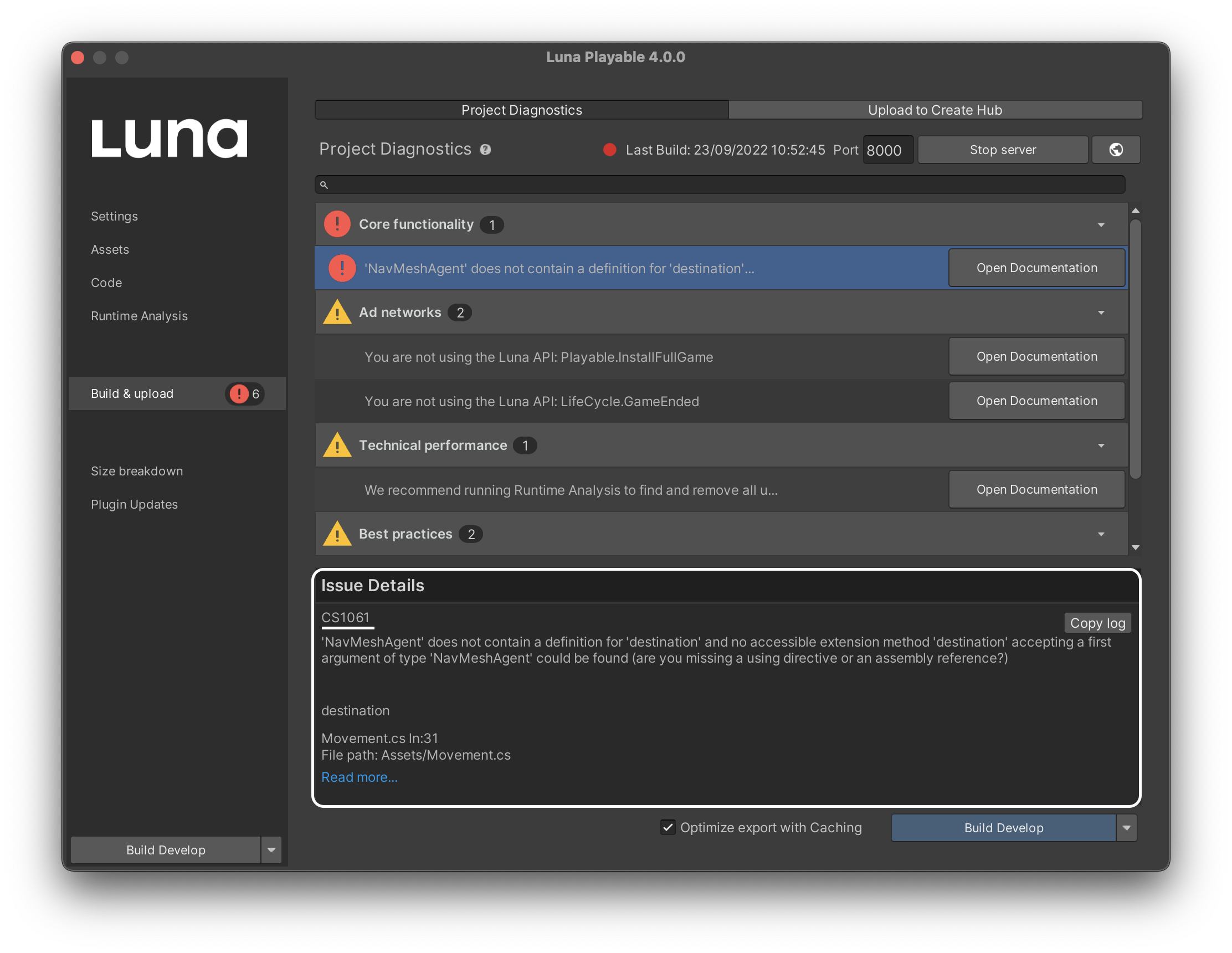Viewport: 1232px width, 953px height.
Task: Click the Stop server button
Action: point(1003,150)
